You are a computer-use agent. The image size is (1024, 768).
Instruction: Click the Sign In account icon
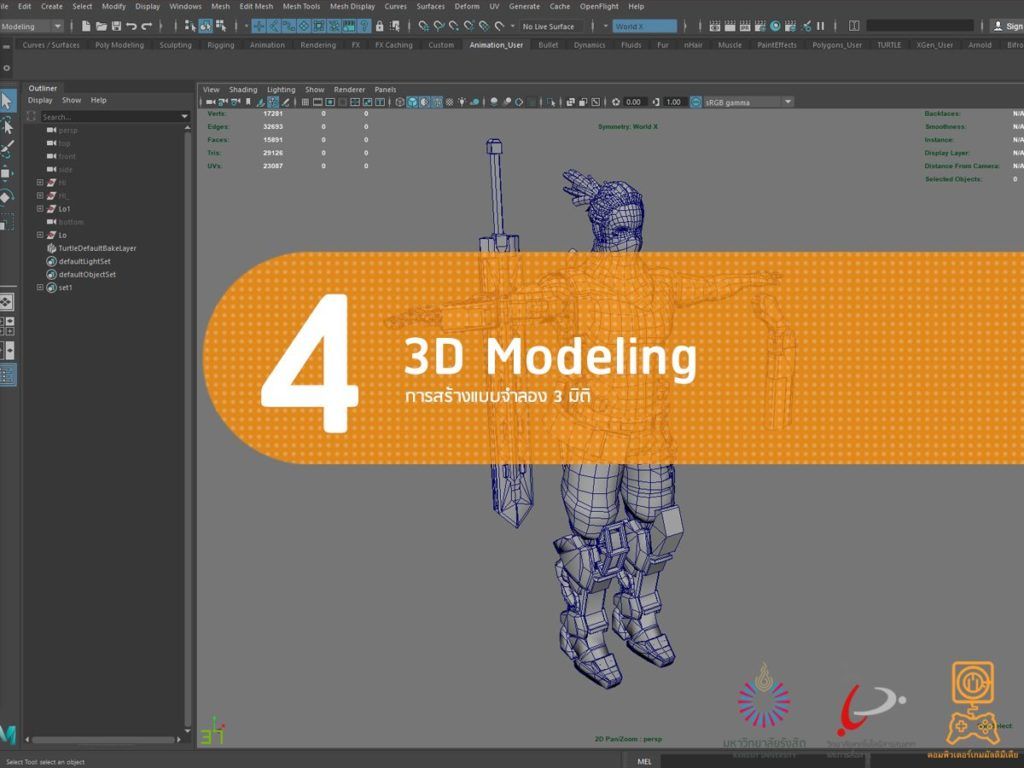[x=998, y=26]
